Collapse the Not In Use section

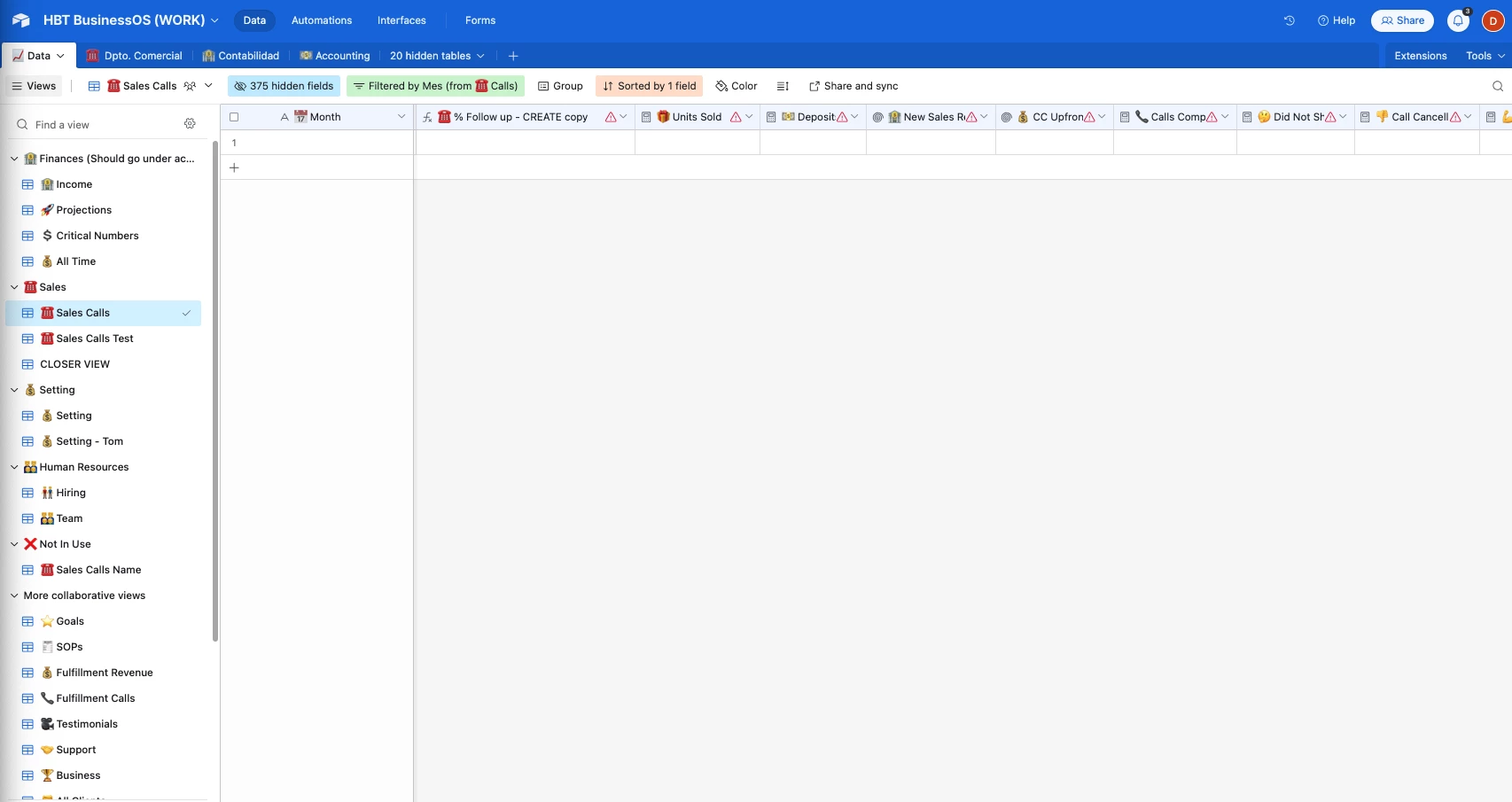pyautogui.click(x=14, y=544)
